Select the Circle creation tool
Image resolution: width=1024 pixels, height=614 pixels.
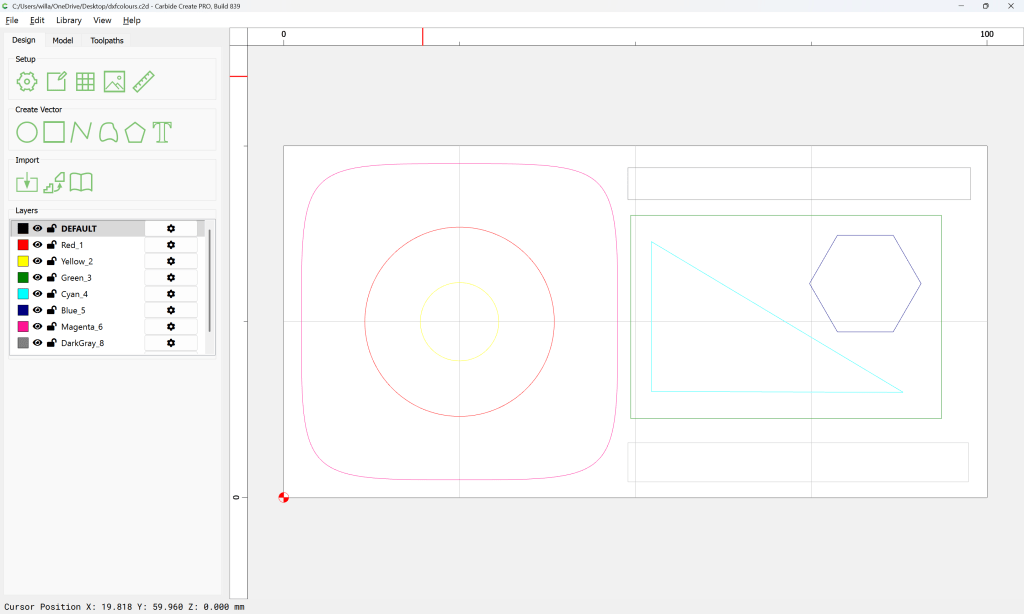pyautogui.click(x=25, y=131)
